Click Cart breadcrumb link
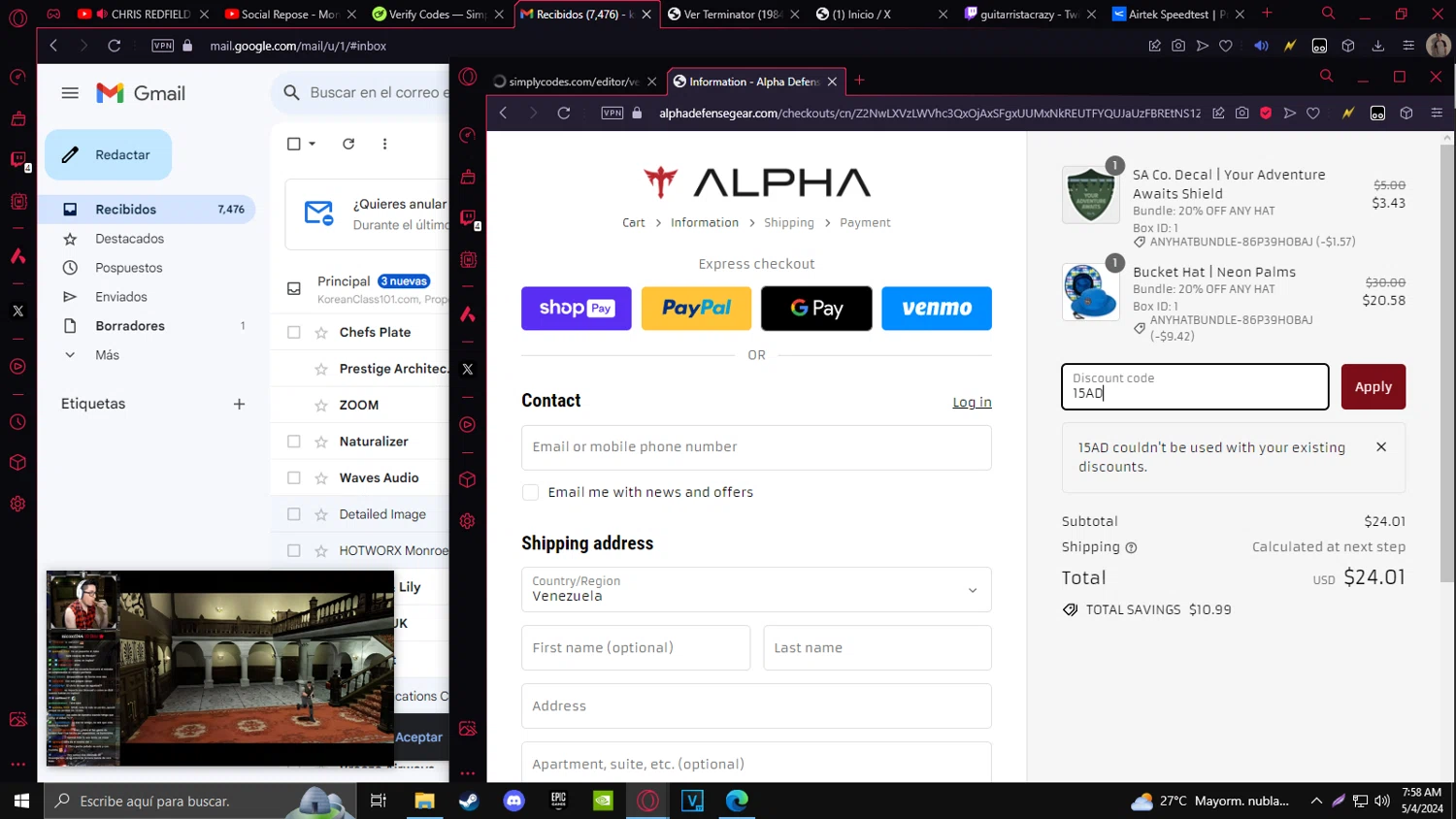Image resolution: width=1456 pixels, height=819 pixels. tap(633, 222)
